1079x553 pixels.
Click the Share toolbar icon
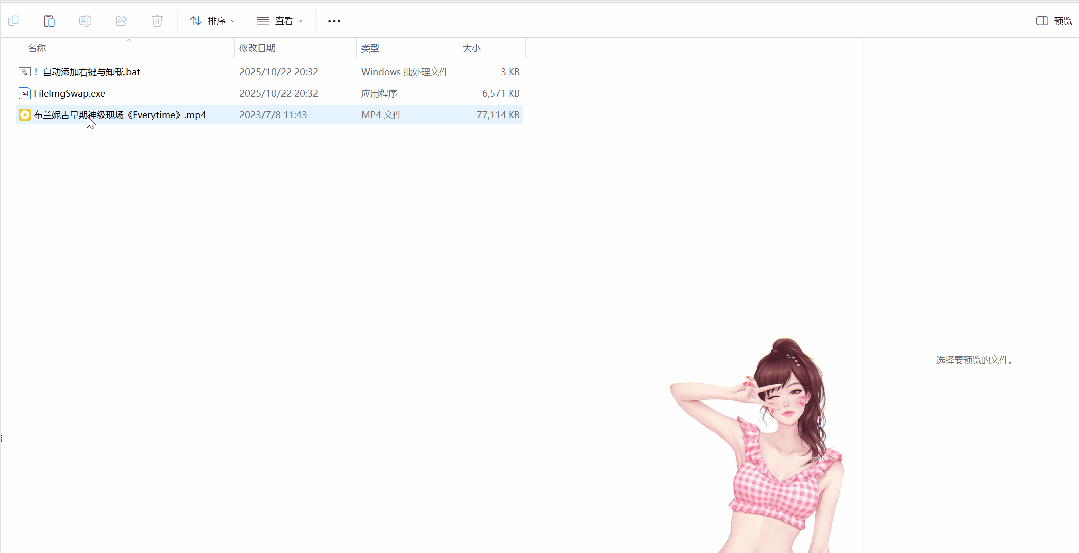[121, 21]
